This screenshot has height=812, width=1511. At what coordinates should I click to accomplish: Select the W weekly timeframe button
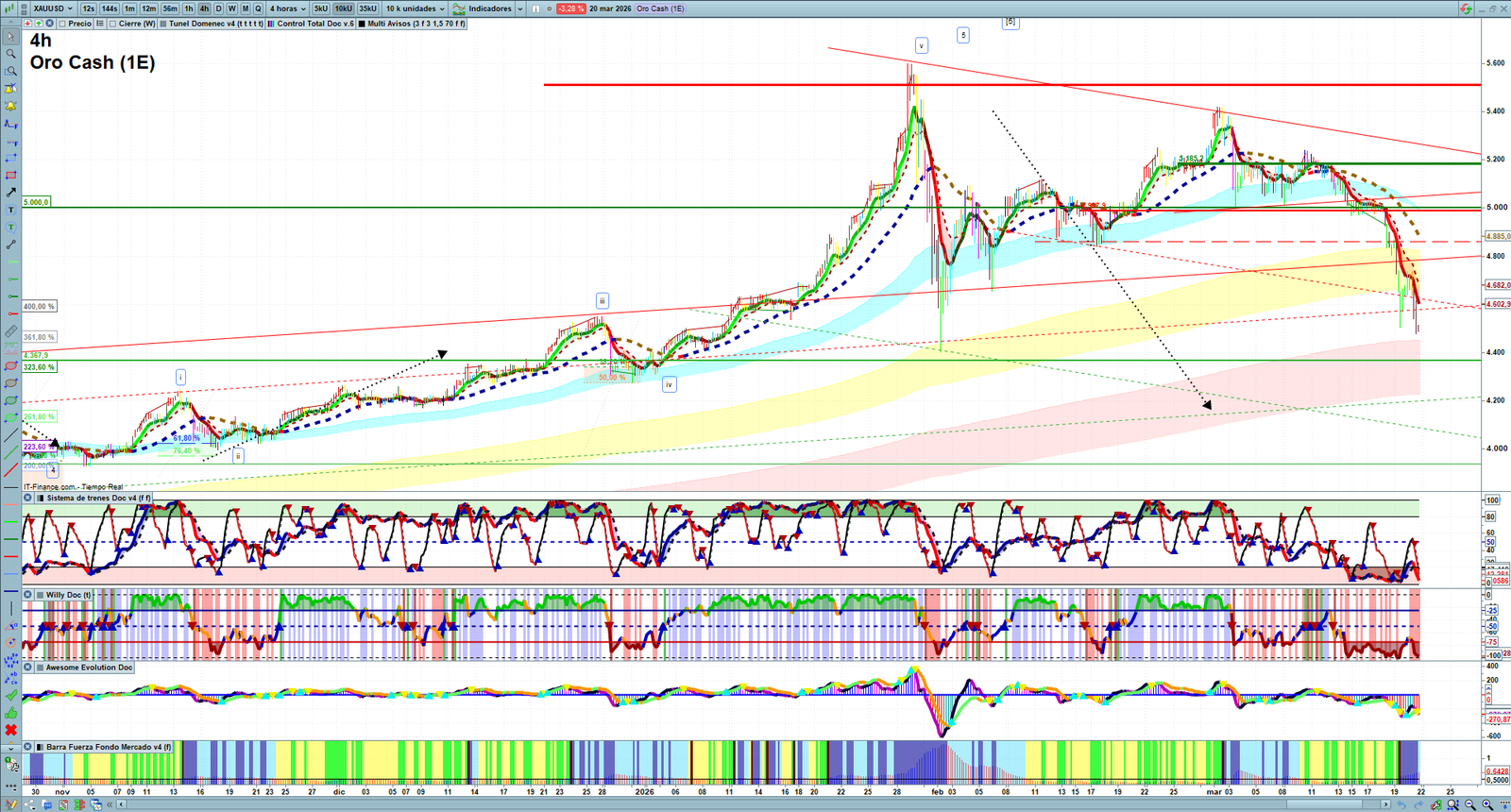pos(231,8)
